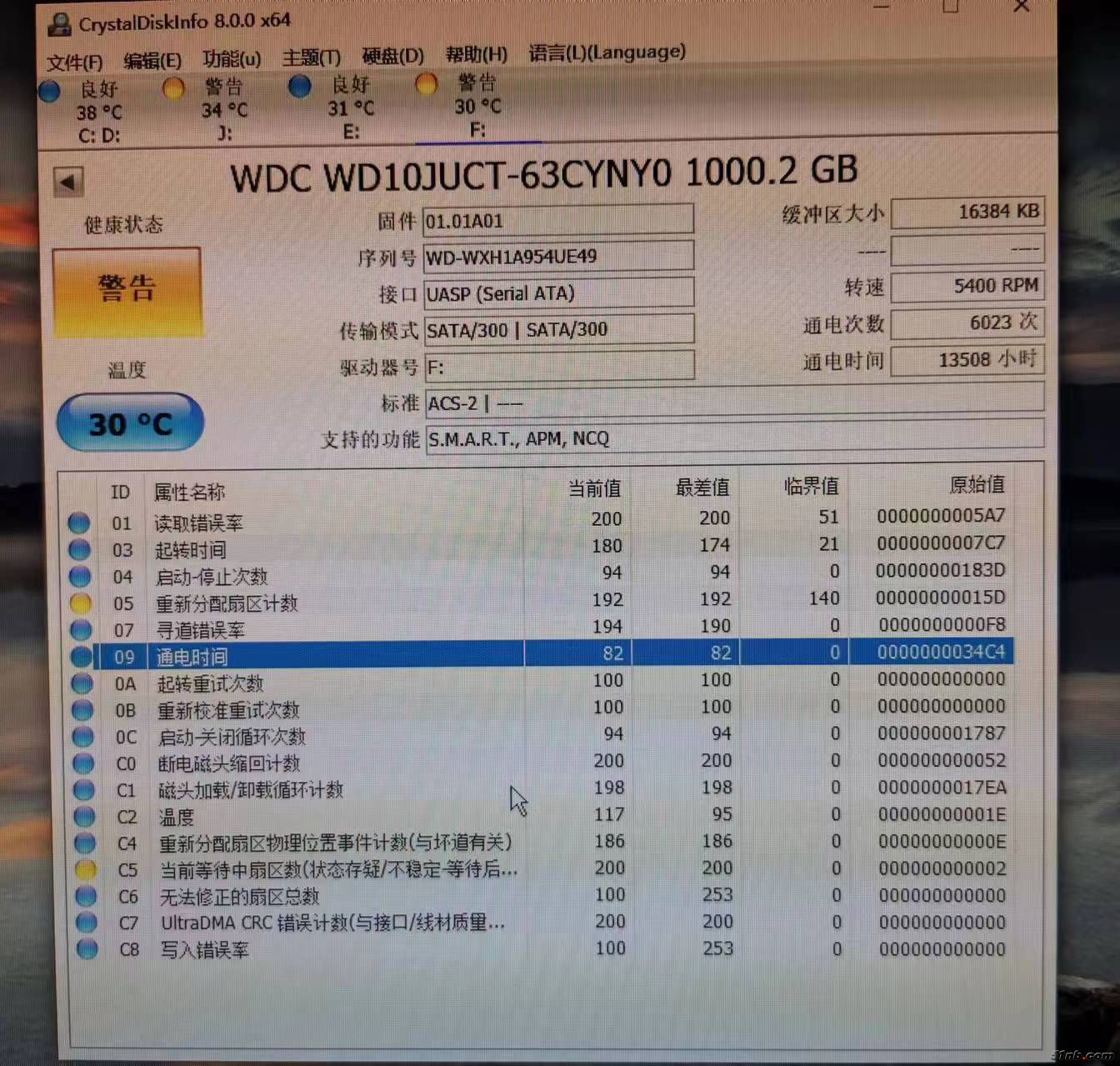This screenshot has width=1120, height=1066.
Task: Click the 当前值 column header
Action: [x=595, y=488]
